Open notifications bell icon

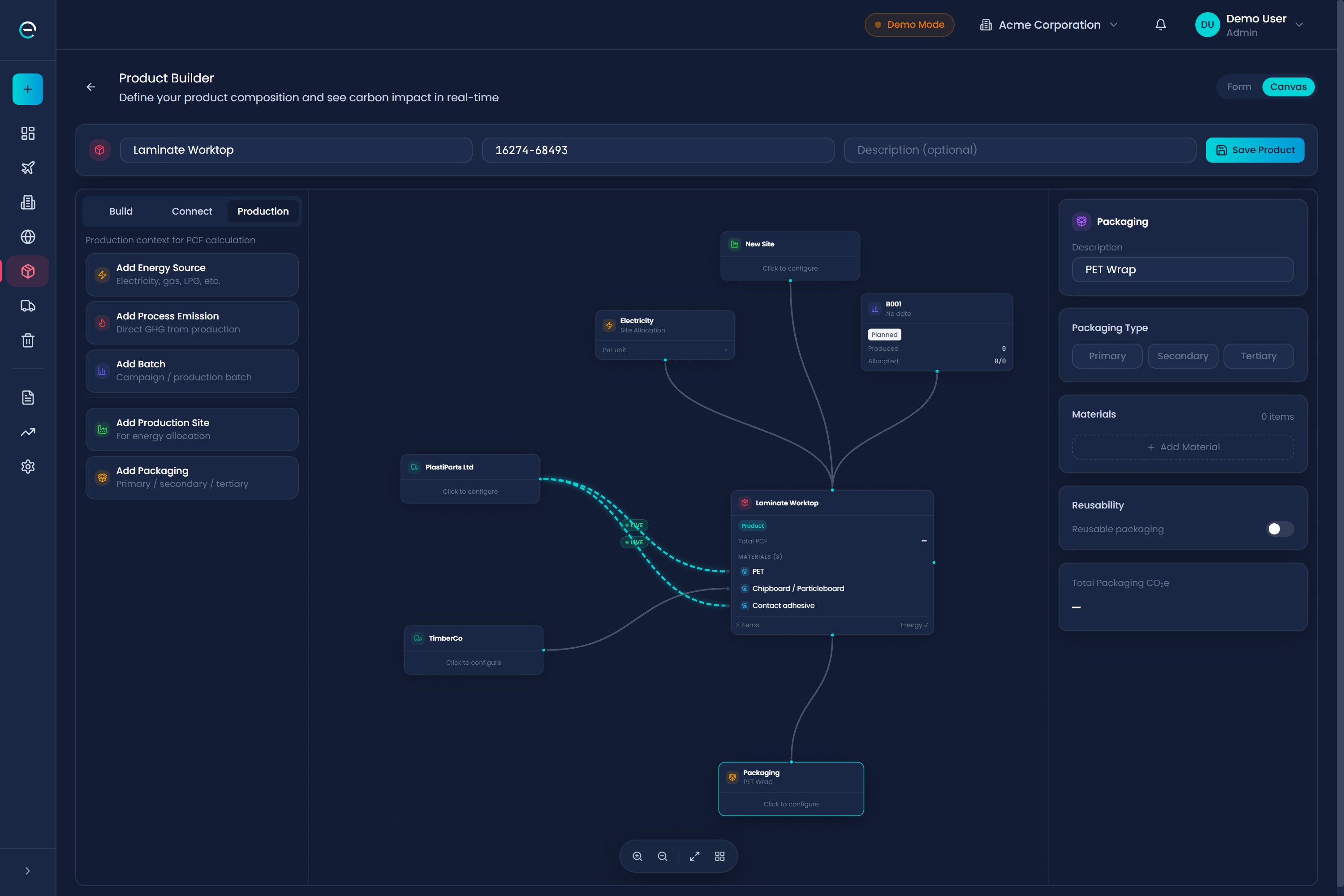click(x=1160, y=25)
